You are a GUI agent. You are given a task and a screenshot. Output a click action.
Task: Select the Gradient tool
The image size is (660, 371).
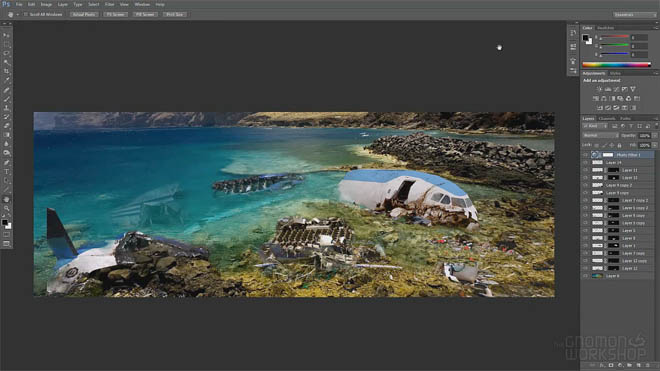[x=6, y=135]
